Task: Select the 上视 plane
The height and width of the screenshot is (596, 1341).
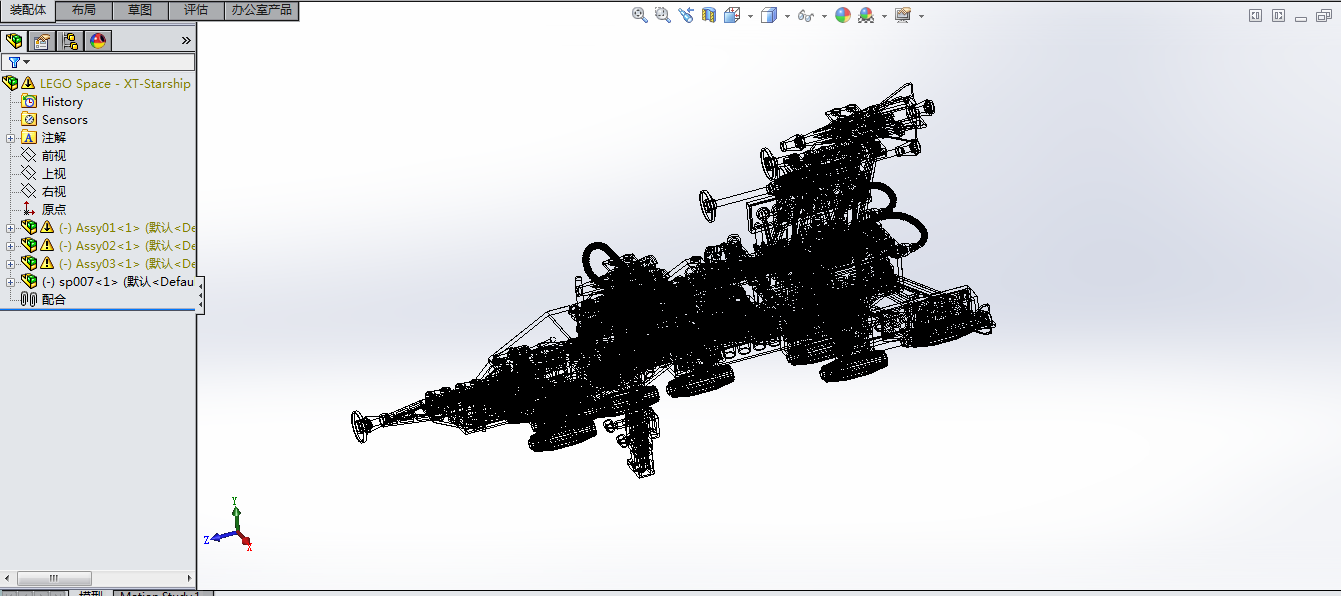Action: 54,174
